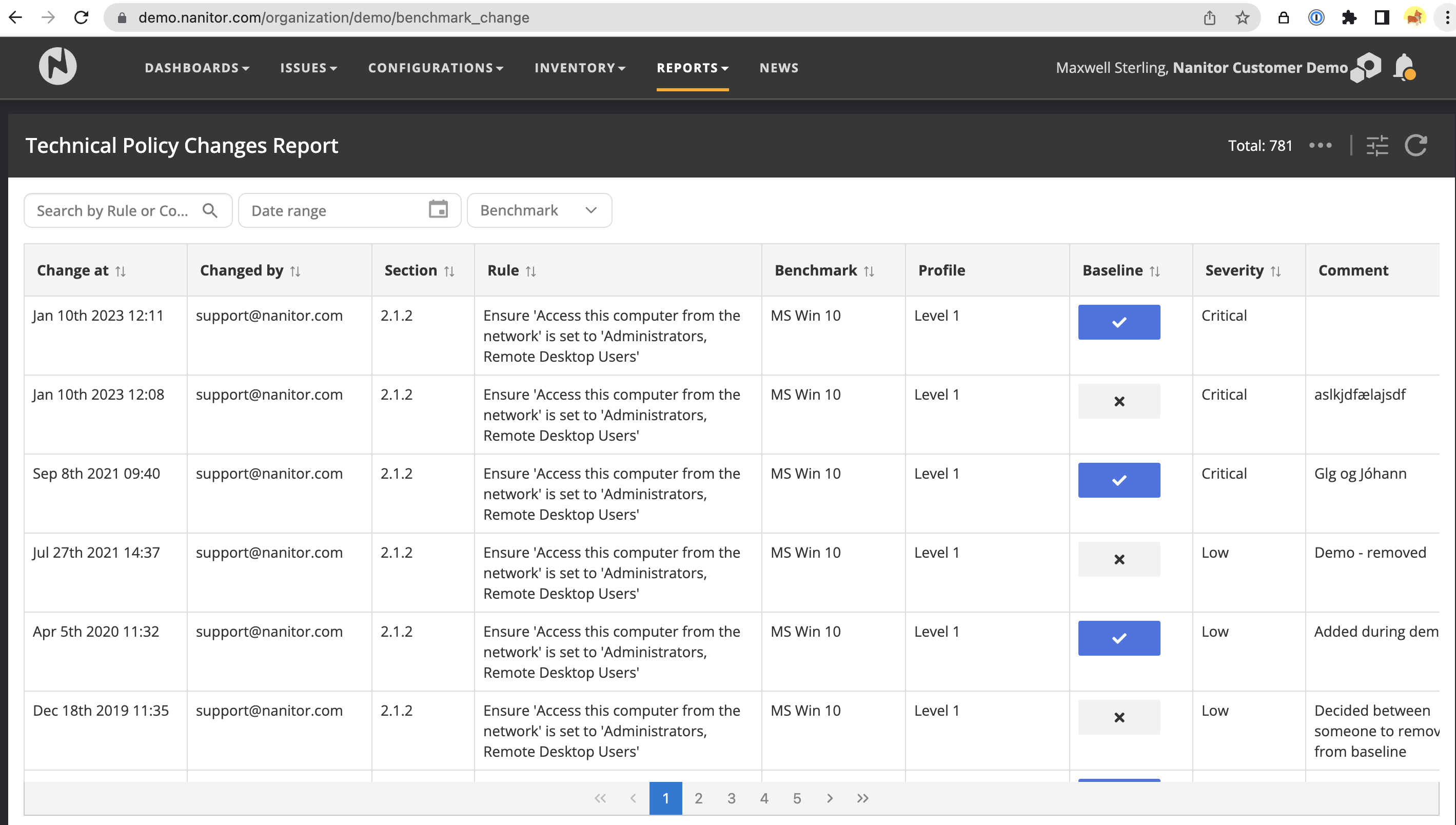Screen dimensions: 1456x825
Task: Open the Benchmark filter dropdown
Action: [538, 210]
